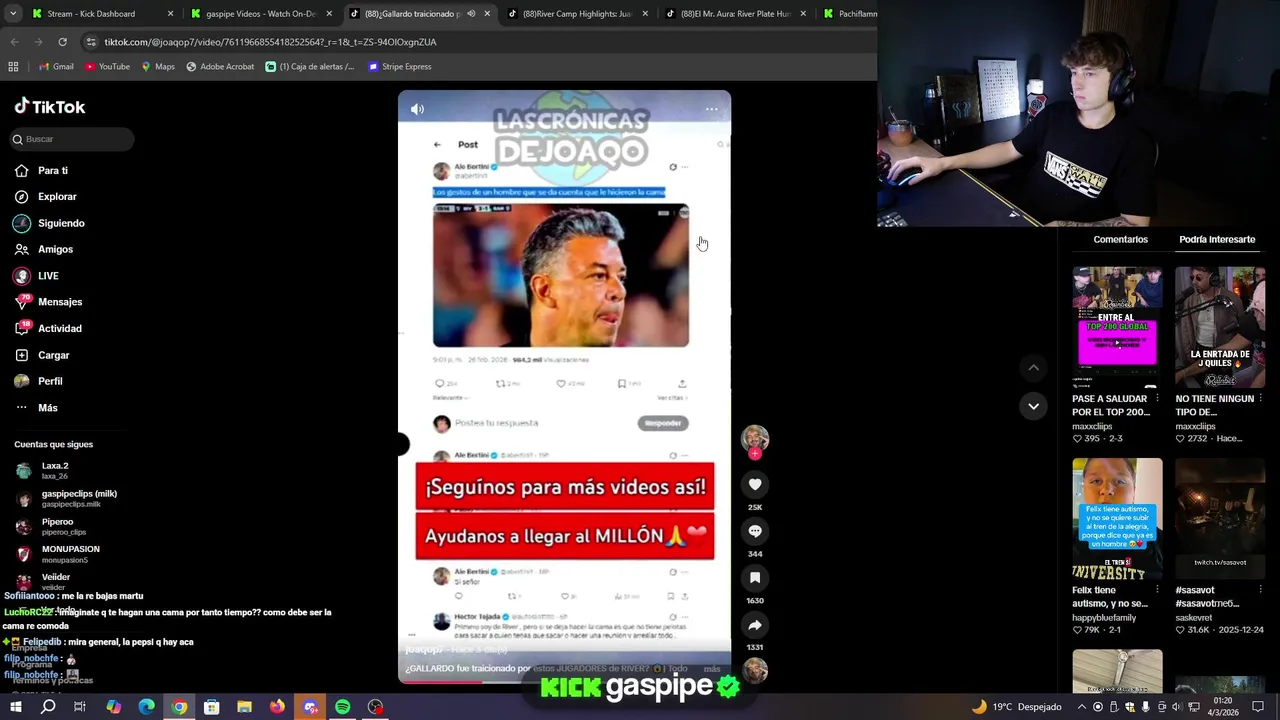Open comments via speech bubble icon
The width and height of the screenshot is (1280, 720).
click(x=755, y=531)
